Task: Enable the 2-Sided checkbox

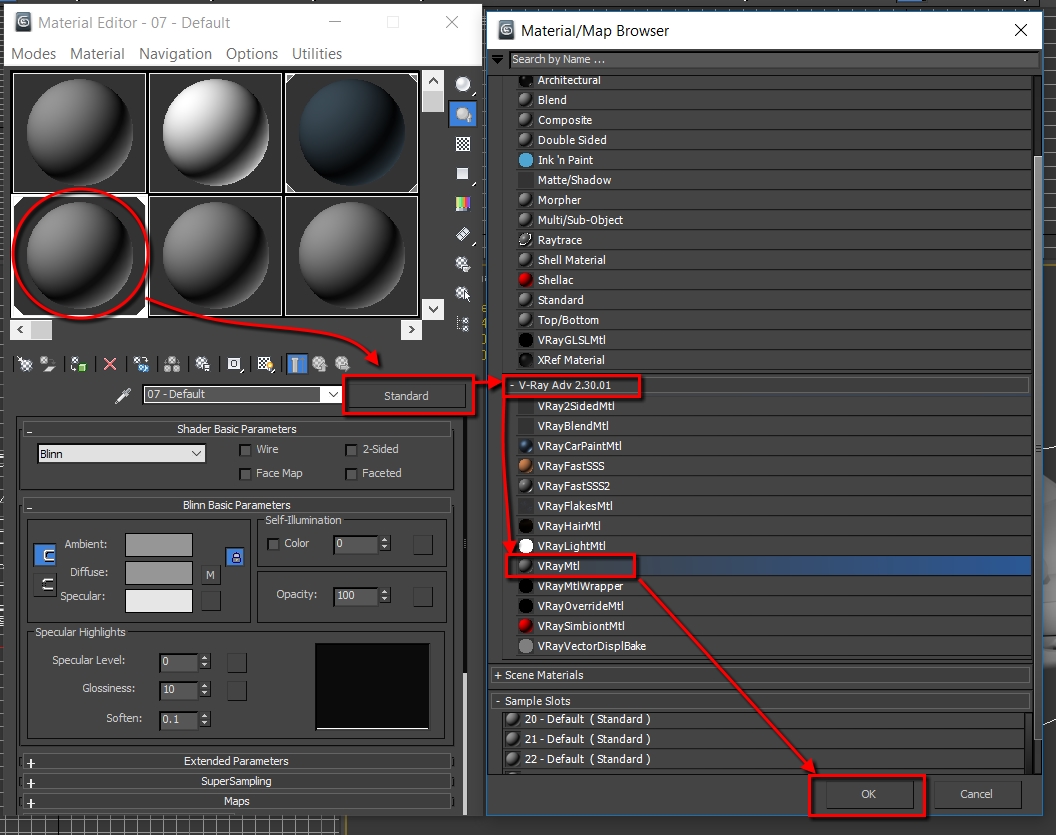Action: point(351,450)
